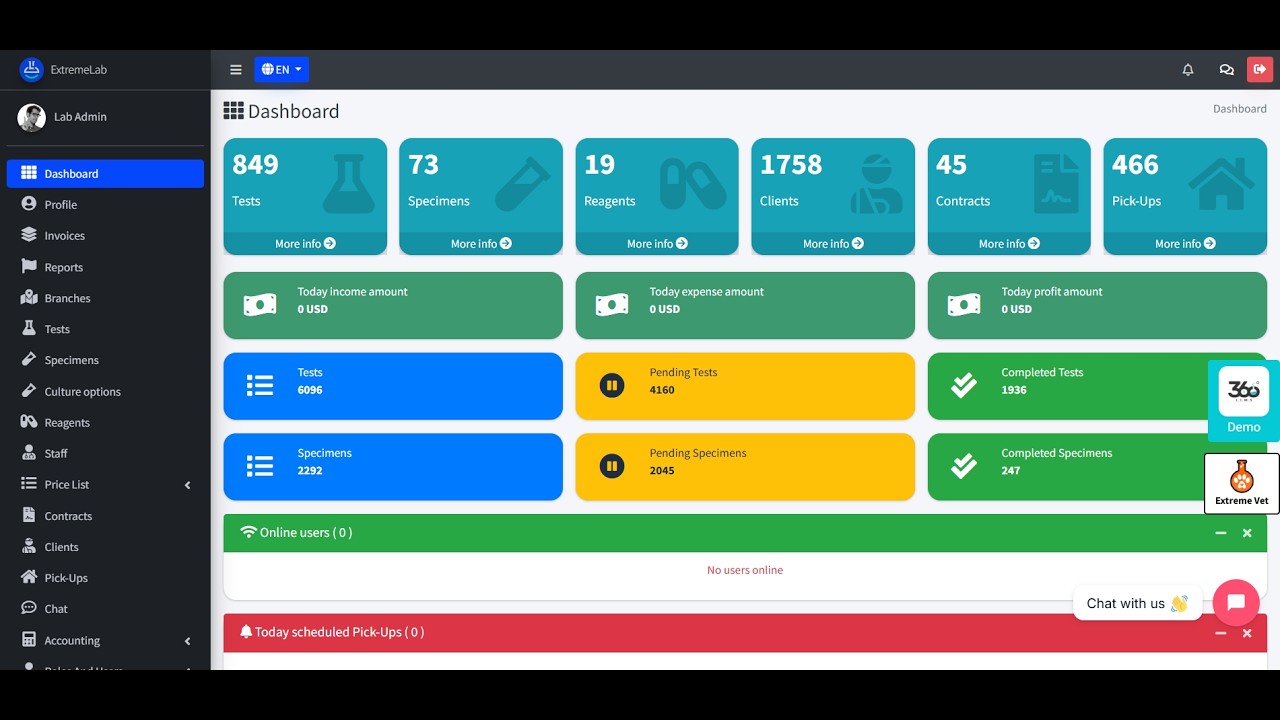
Task: Click the vial icon on Specimens card
Action: 522,183
